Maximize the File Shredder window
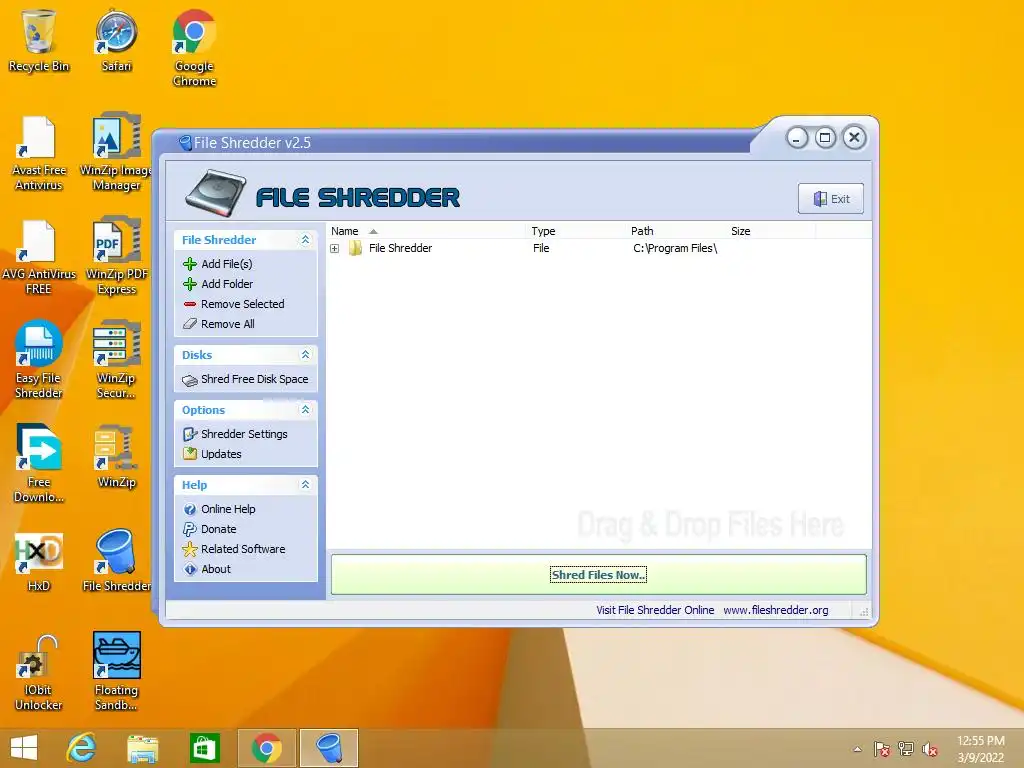Viewport: 1024px width, 768px height. (825, 138)
